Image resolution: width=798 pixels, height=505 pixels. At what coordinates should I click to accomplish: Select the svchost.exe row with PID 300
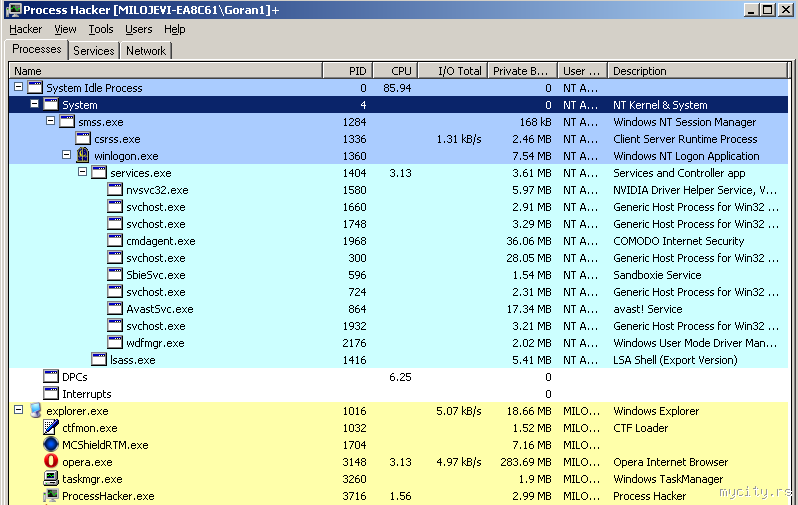[x=398, y=258]
